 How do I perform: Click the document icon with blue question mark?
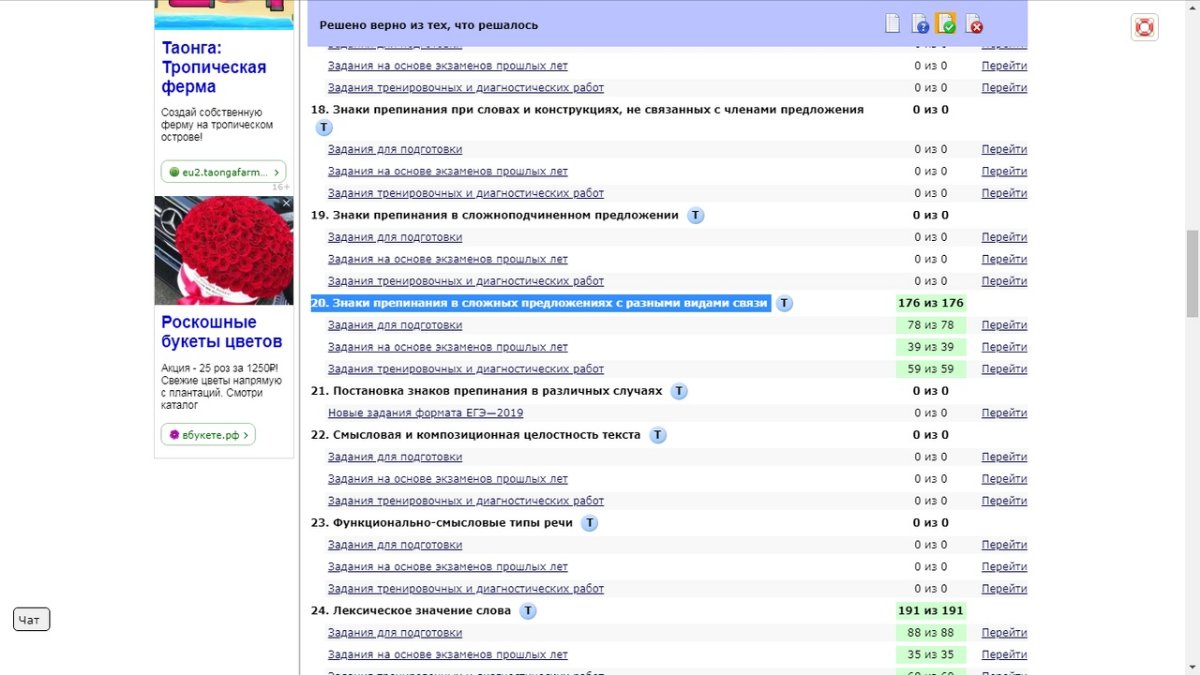tap(920, 24)
